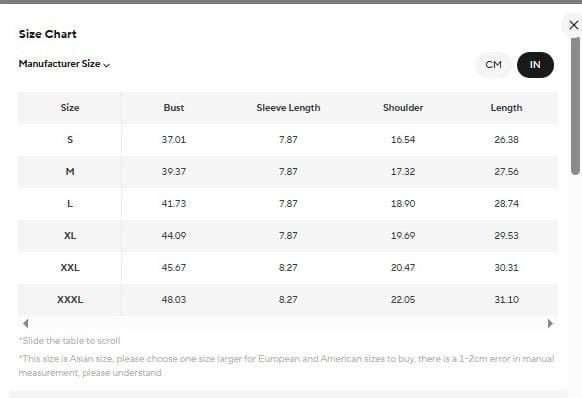The width and height of the screenshot is (582, 398).
Task: Click the Length column header
Action: (506, 108)
